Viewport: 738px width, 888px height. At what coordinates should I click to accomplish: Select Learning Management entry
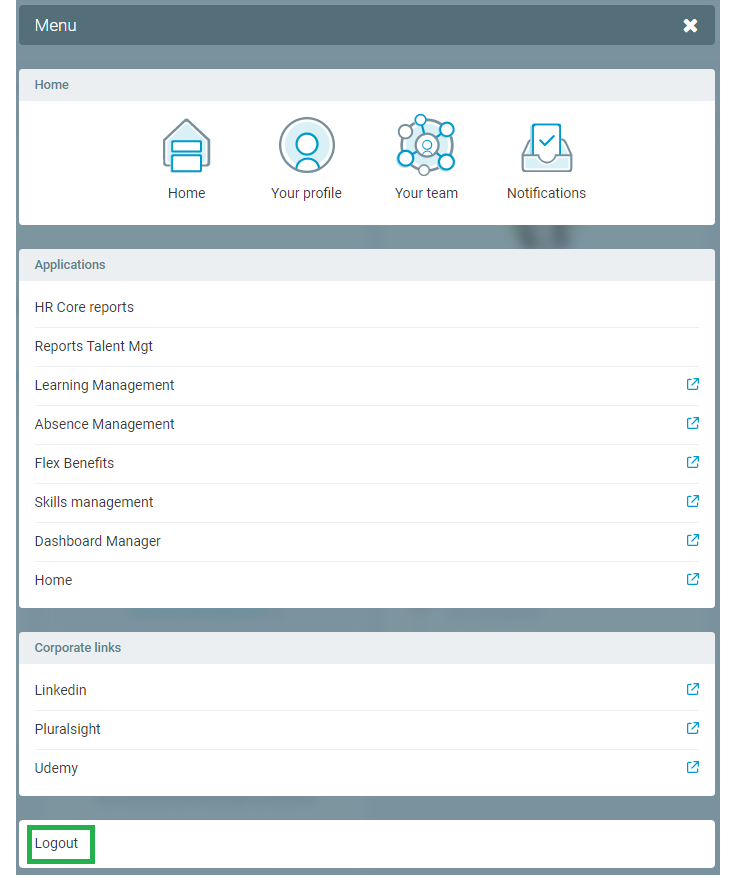tap(367, 386)
